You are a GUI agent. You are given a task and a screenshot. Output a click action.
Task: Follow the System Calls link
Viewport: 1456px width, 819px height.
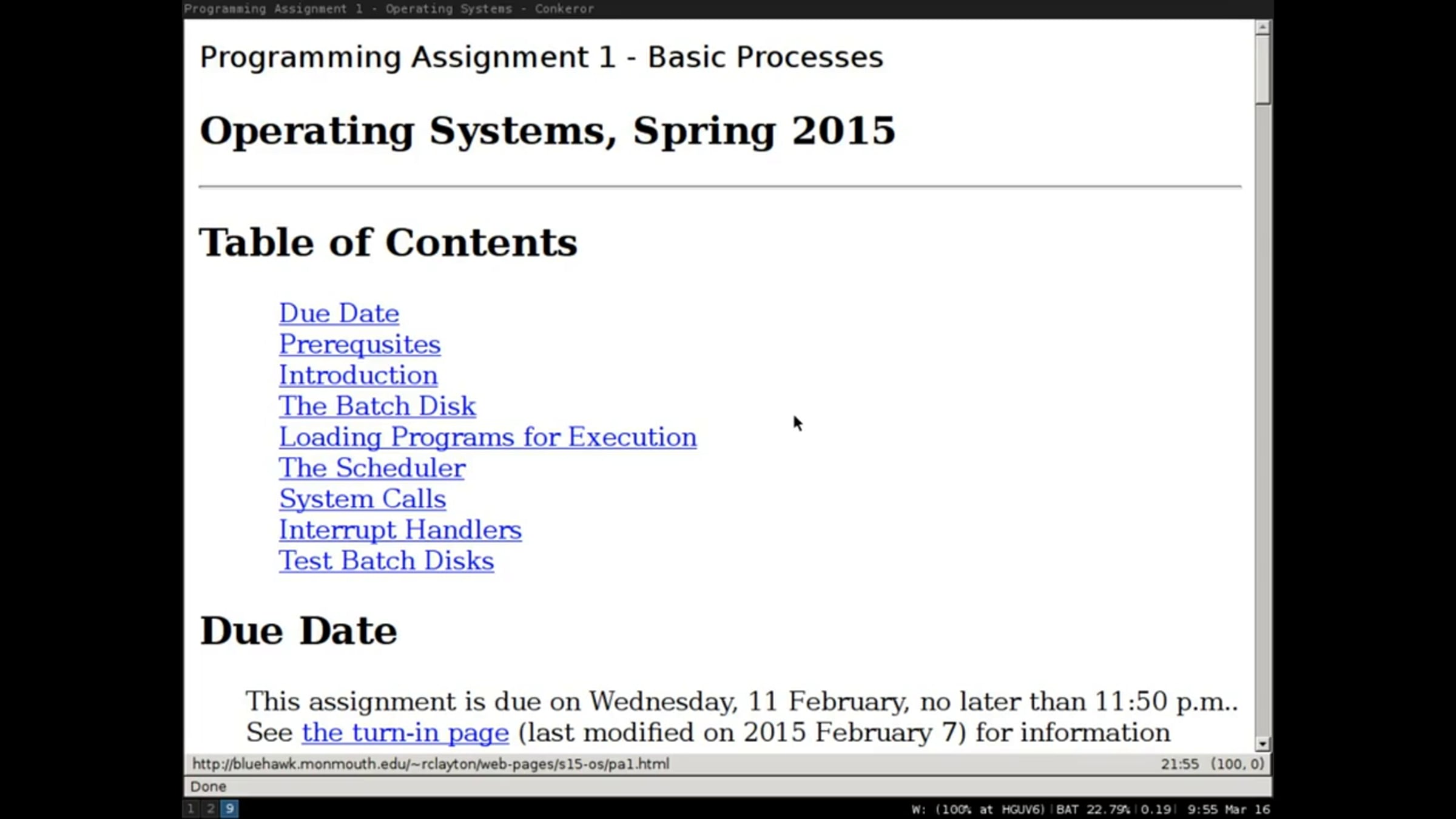tap(362, 499)
